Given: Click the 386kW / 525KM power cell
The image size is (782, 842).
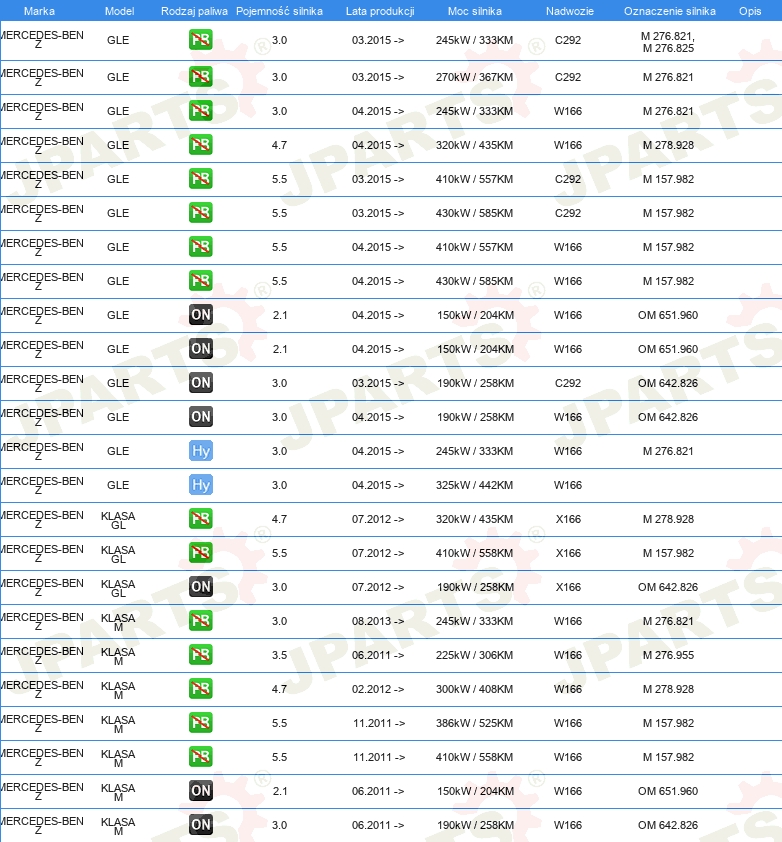Looking at the screenshot, I should tap(474, 723).
